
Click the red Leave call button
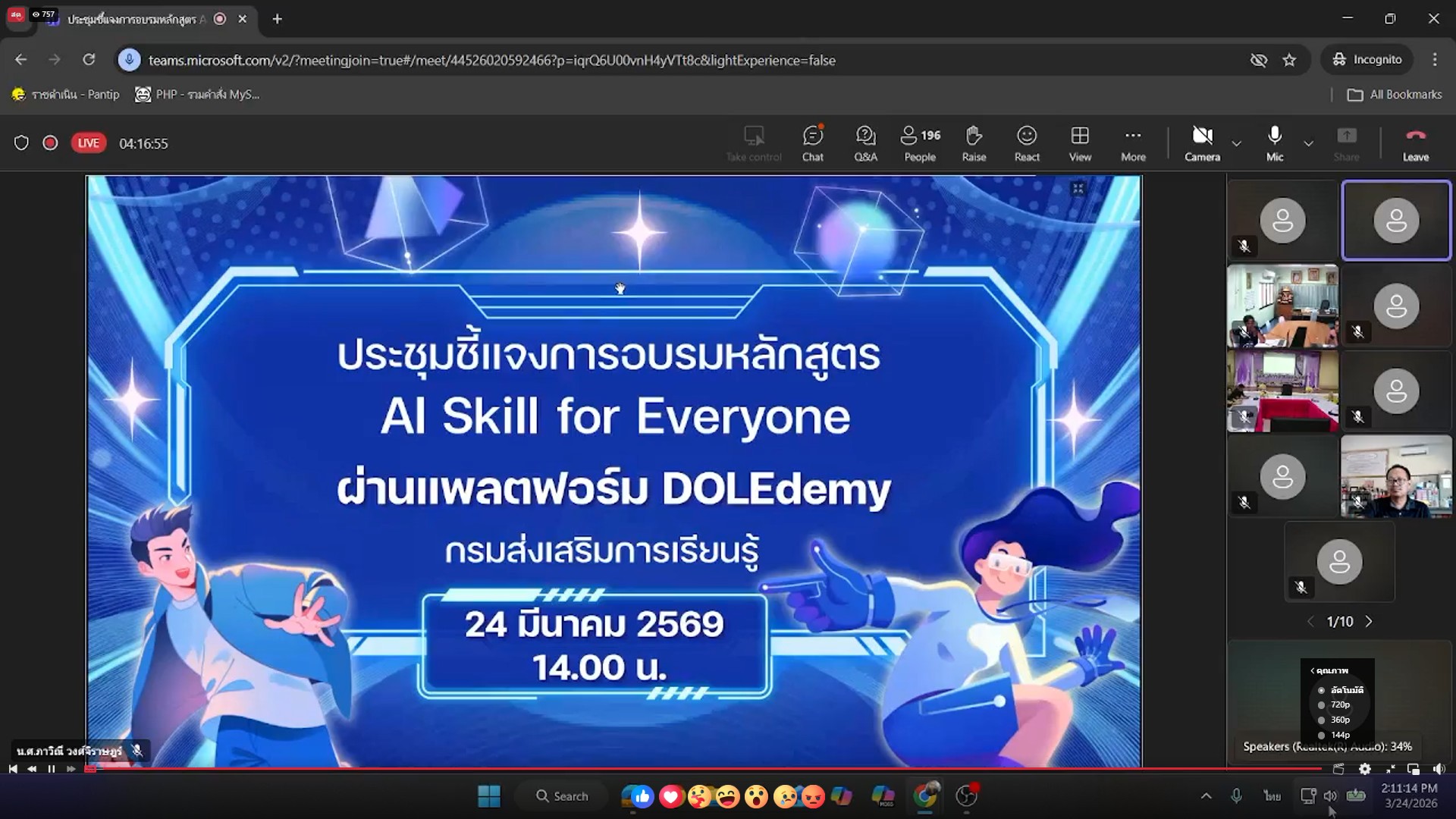(1415, 143)
